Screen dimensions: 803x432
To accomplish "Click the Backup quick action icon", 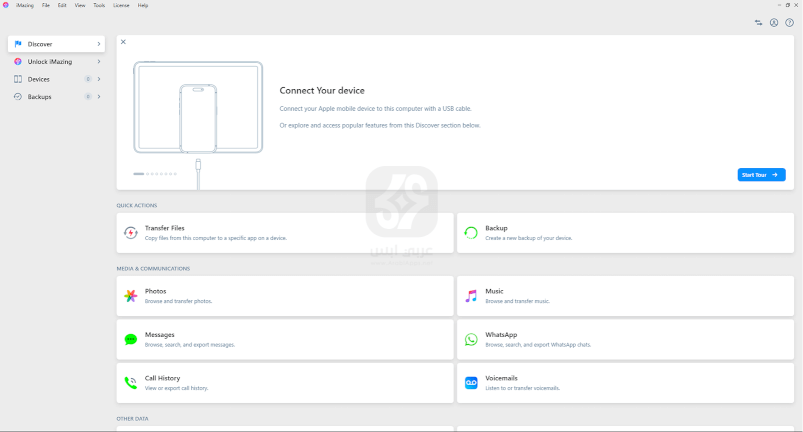I will 471,233.
